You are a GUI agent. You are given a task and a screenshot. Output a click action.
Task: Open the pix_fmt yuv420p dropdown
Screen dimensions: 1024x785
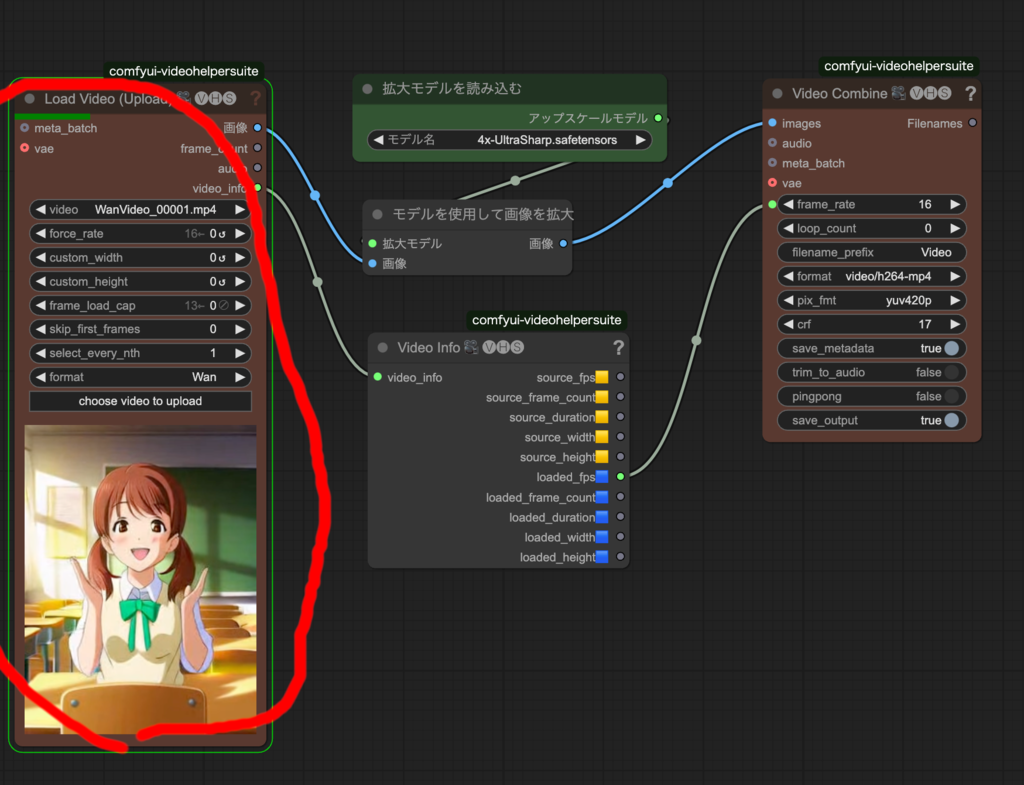(x=872, y=300)
